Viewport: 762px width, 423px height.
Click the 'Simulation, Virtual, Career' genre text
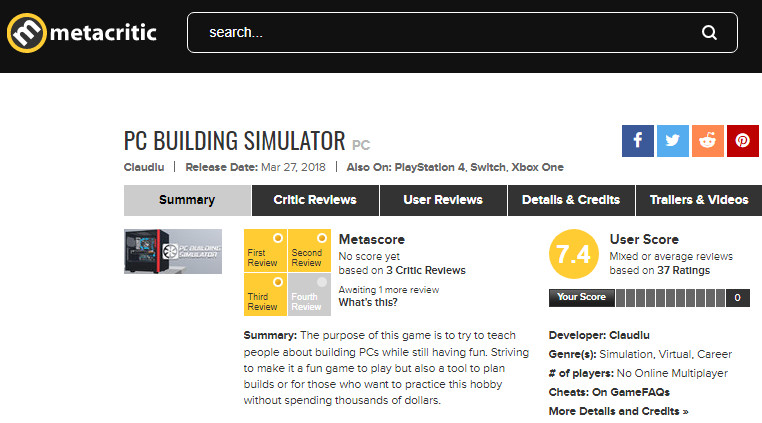pos(665,354)
